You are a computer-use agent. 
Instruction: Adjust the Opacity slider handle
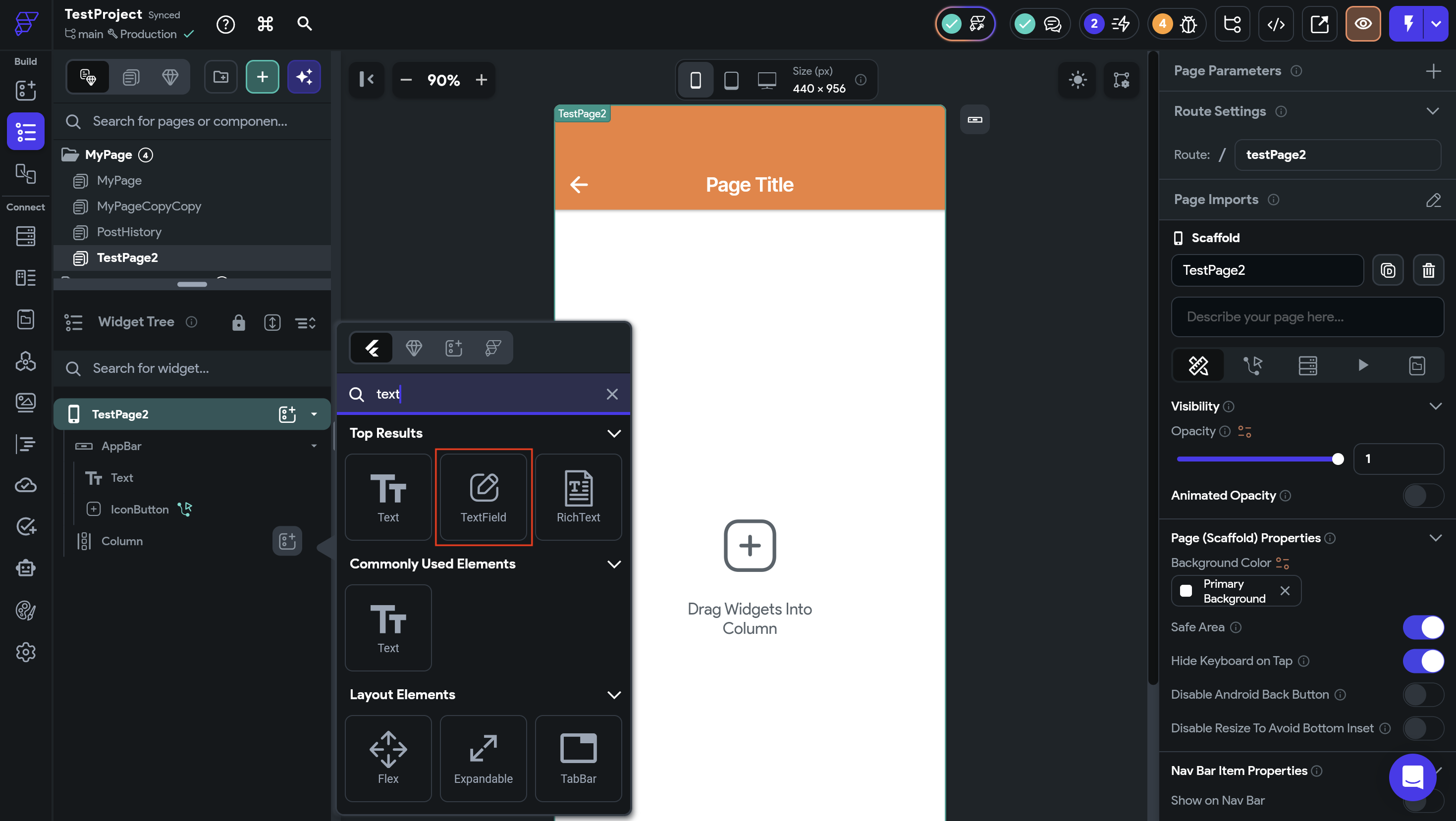pos(1337,459)
